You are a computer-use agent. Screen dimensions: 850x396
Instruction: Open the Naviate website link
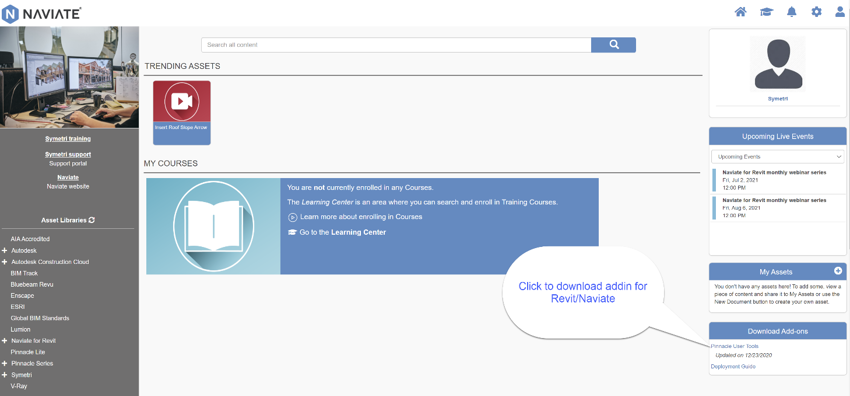coord(68,186)
